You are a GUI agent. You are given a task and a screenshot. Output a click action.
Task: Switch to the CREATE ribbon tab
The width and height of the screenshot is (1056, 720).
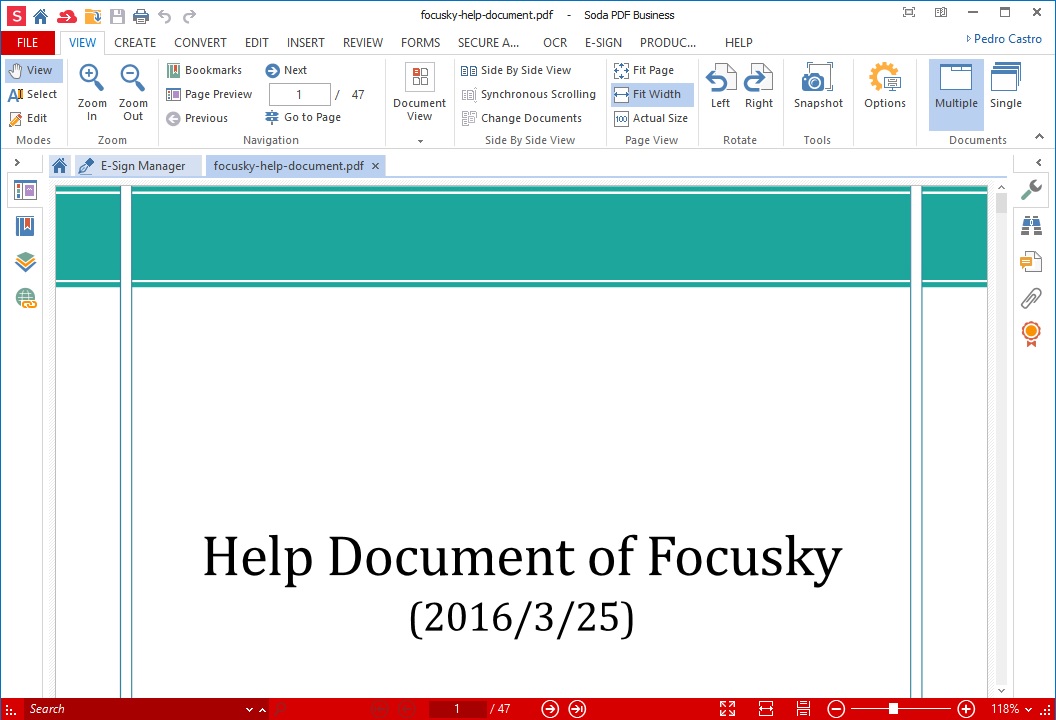pos(135,42)
